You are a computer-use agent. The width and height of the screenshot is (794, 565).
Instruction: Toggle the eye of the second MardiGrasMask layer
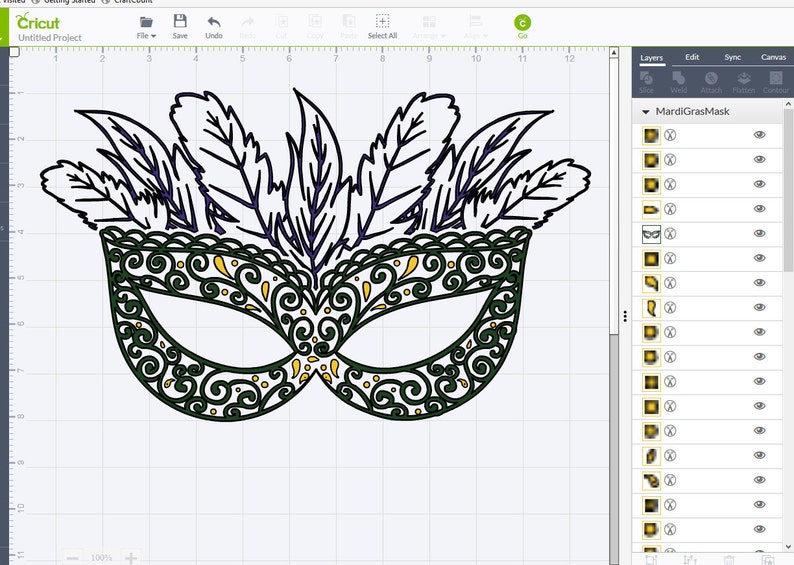point(759,159)
